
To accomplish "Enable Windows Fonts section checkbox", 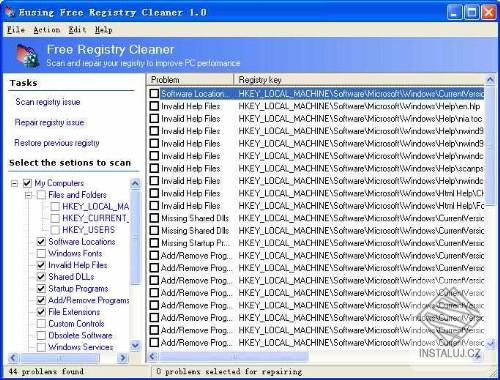I will click(41, 253).
